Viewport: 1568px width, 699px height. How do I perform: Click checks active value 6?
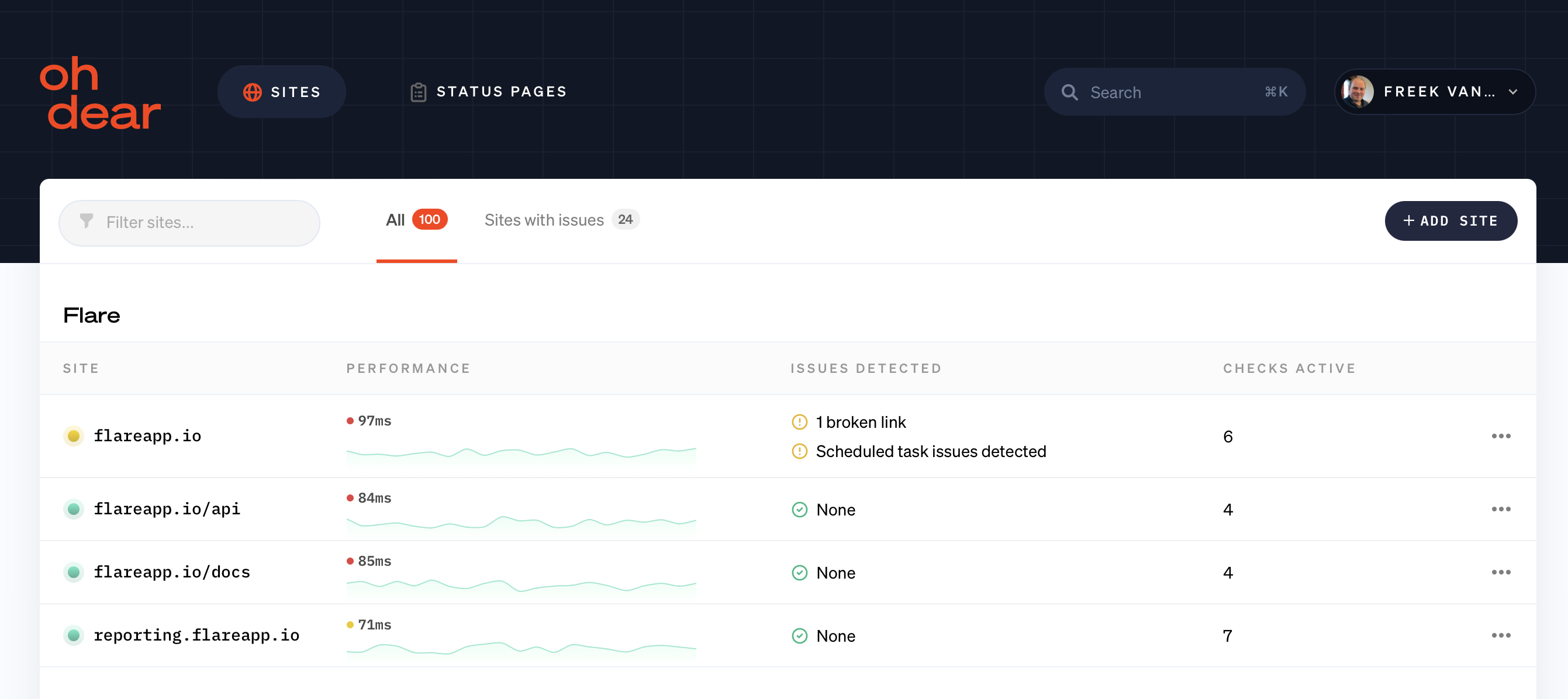1228,436
